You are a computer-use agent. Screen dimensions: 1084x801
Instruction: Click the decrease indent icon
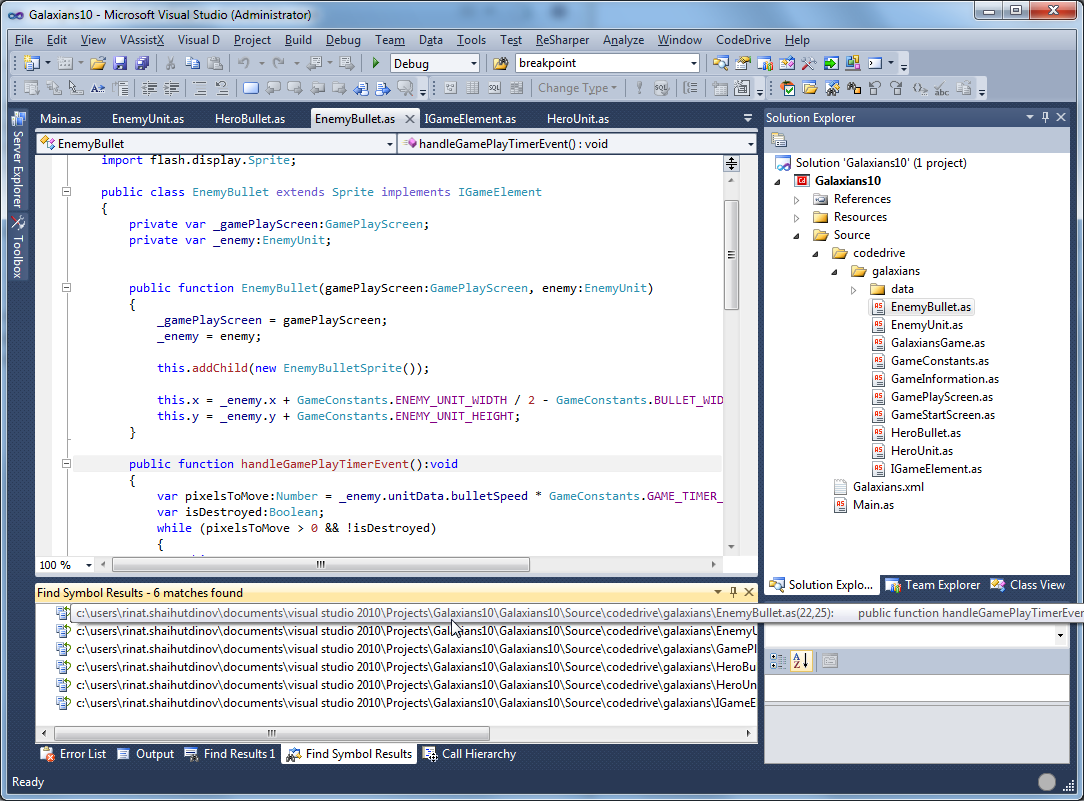(149, 88)
